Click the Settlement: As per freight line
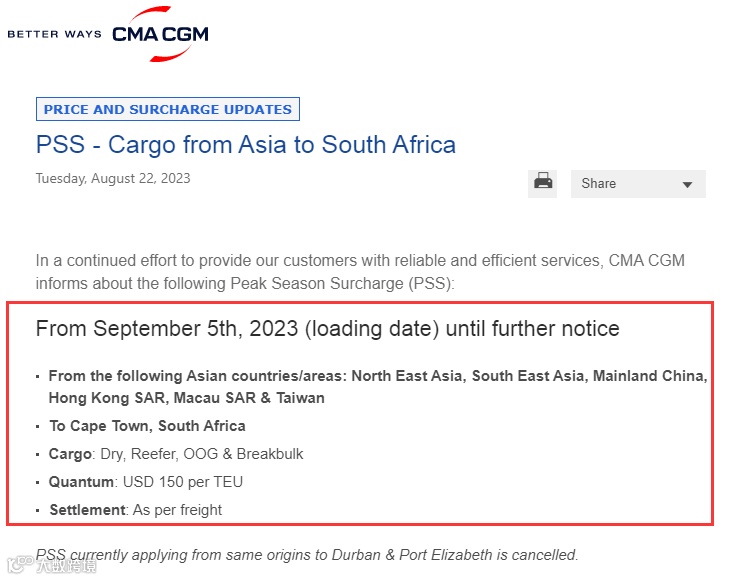 pos(135,510)
